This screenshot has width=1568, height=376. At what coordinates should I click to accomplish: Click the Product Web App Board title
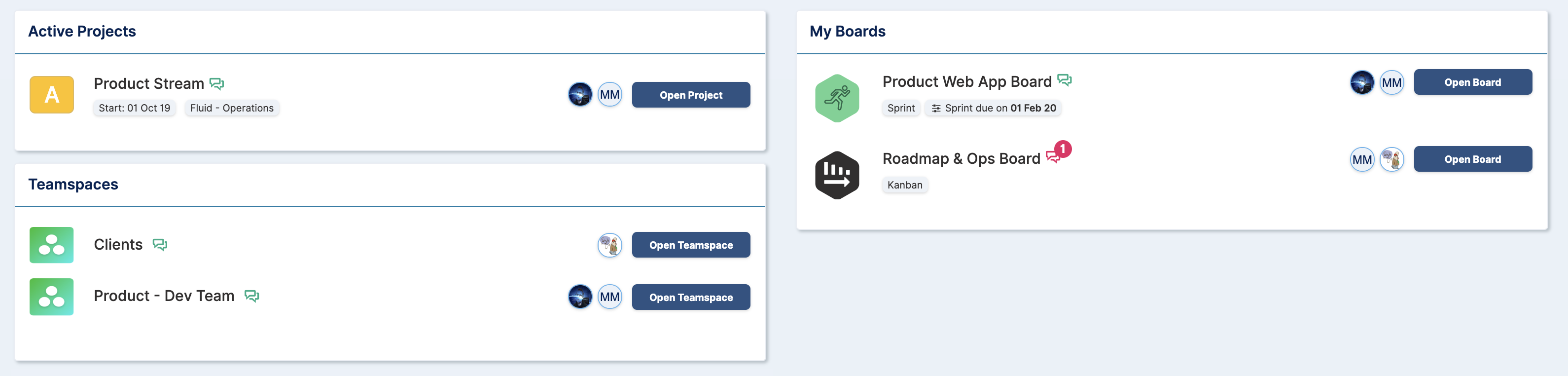(967, 81)
